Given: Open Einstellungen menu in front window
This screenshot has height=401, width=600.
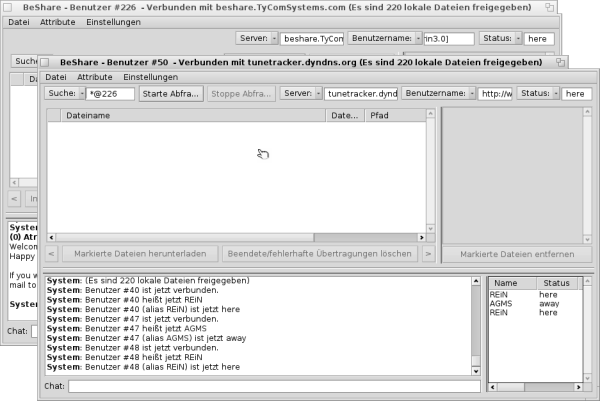Looking at the screenshot, I should click(x=150, y=77).
